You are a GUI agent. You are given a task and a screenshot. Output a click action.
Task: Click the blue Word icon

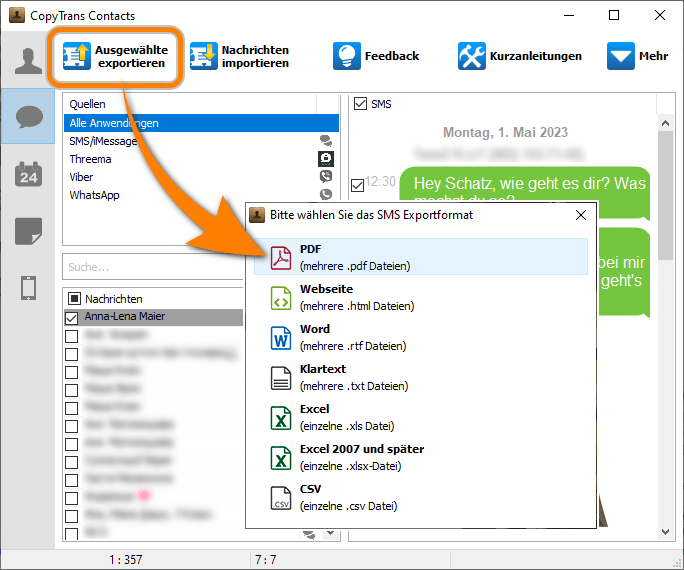click(281, 338)
